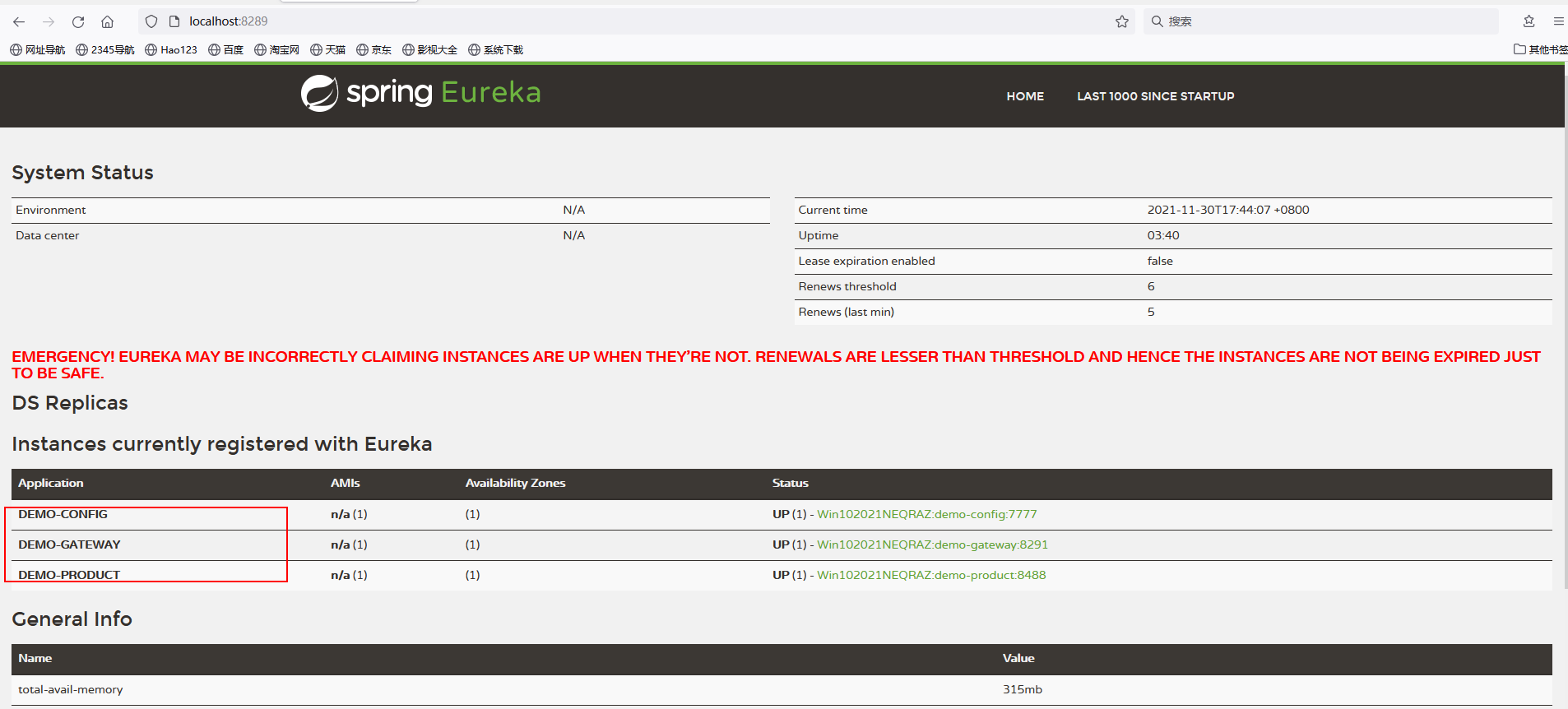Click the Spring Eureka logo

[421, 93]
